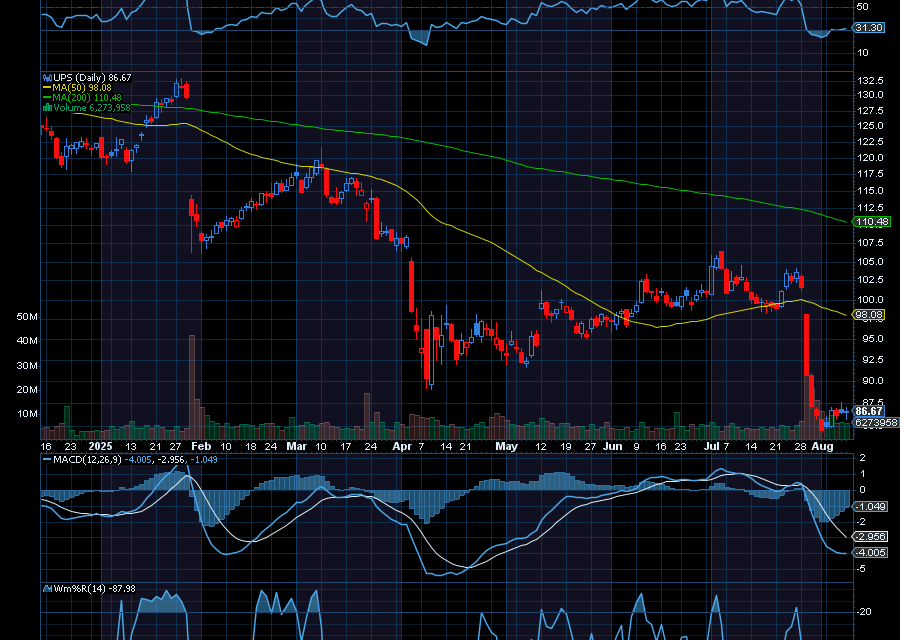Click the 30M volume axis label
The height and width of the screenshot is (640, 900).
[27, 366]
